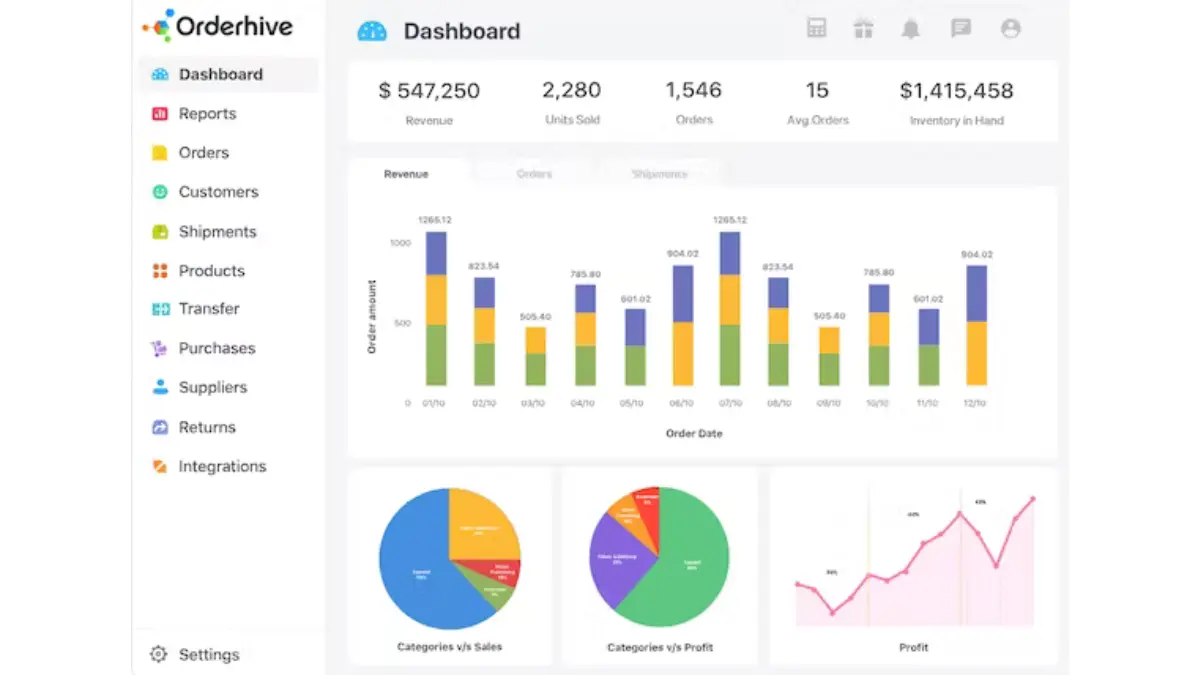Click the Shipments truck icon in sidebar
The image size is (1200, 675).
(160, 231)
